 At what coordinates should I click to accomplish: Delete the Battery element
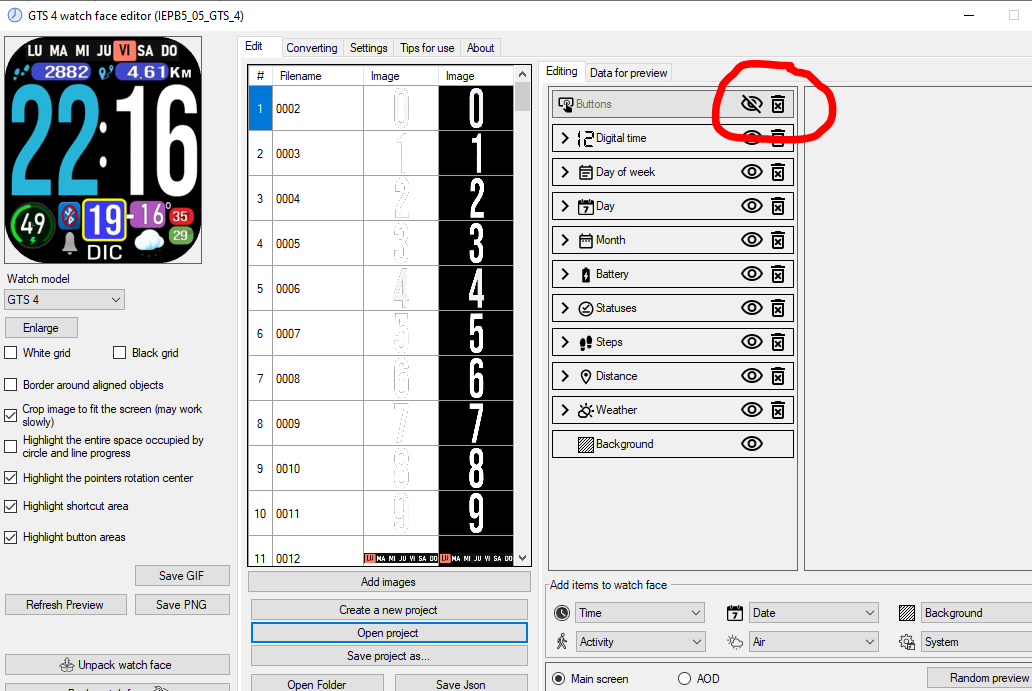[x=777, y=274]
